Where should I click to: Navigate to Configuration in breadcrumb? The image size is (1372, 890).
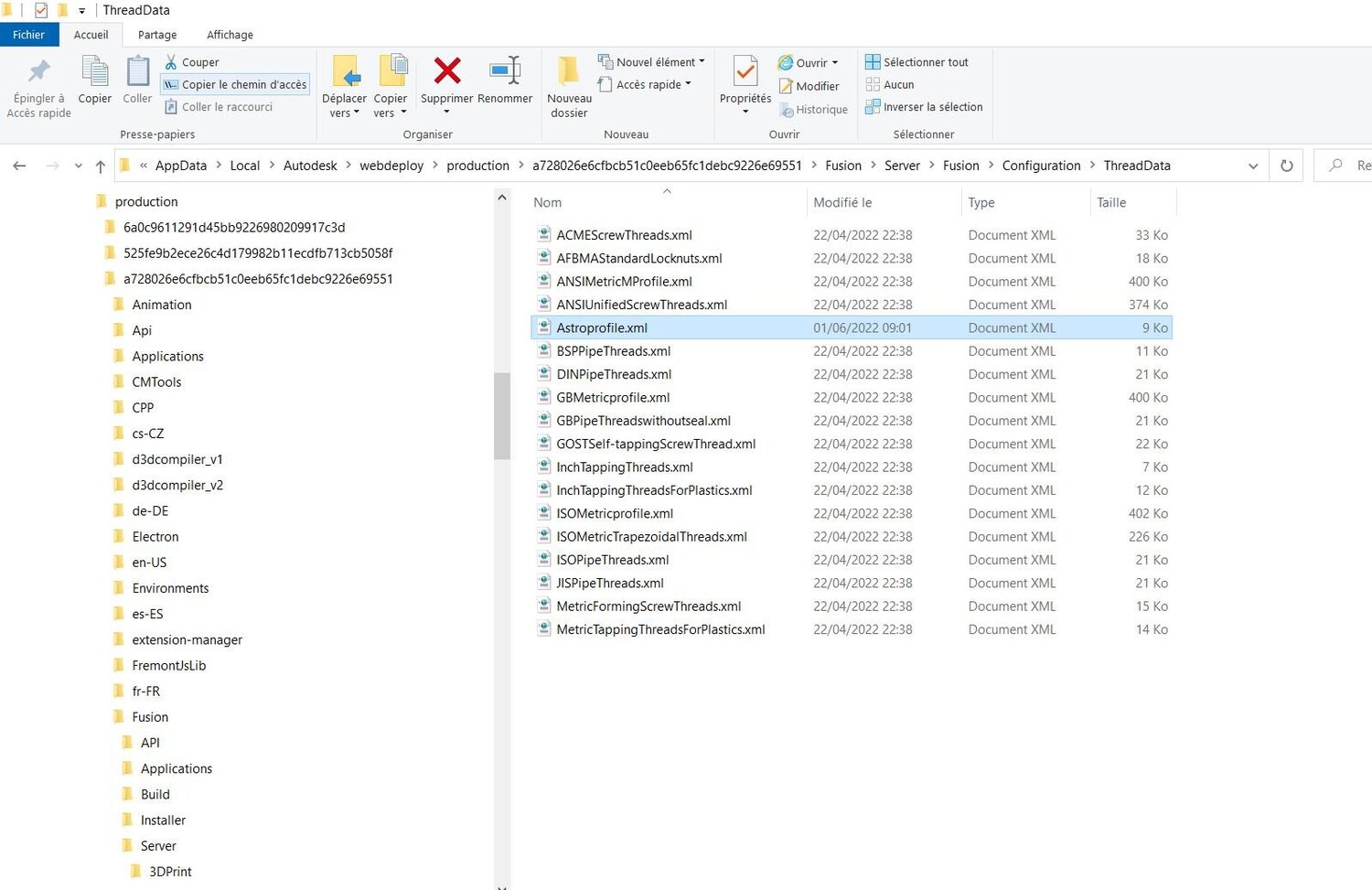pyautogui.click(x=1041, y=166)
